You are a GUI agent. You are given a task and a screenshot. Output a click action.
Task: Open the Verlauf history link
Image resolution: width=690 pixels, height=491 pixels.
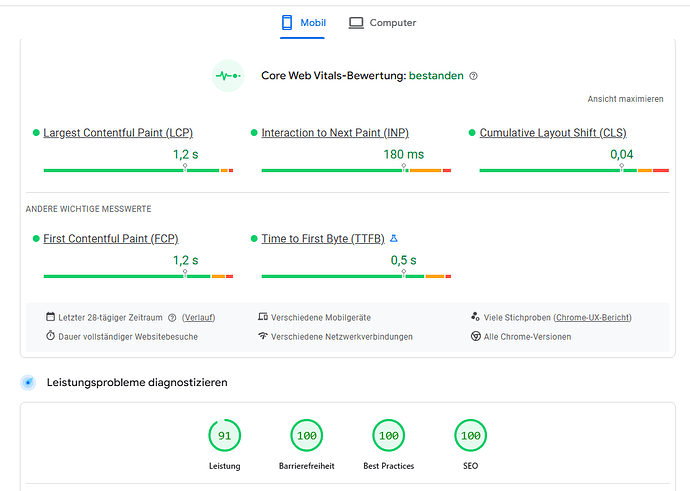point(198,318)
